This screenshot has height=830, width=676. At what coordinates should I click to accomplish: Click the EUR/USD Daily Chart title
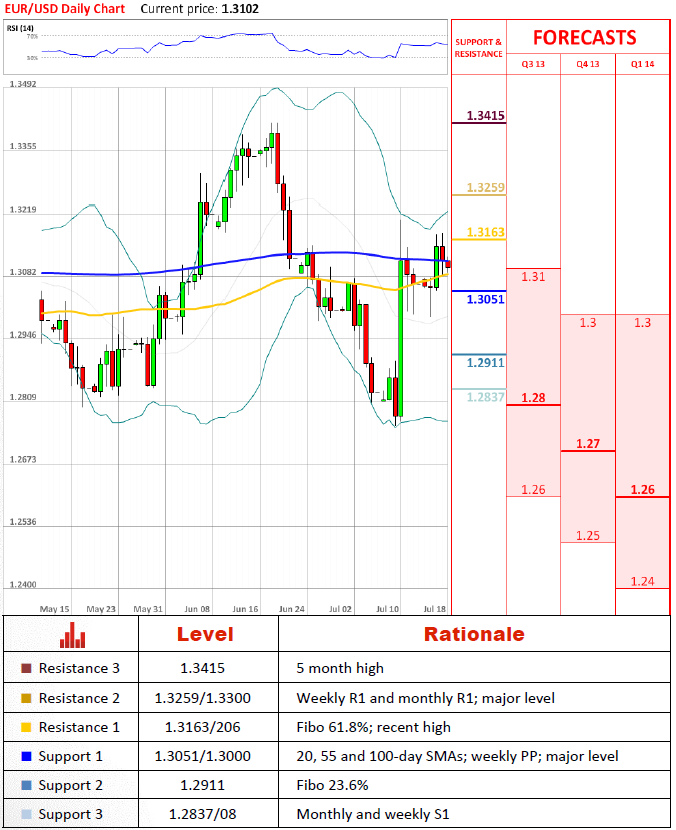pyautogui.click(x=65, y=9)
